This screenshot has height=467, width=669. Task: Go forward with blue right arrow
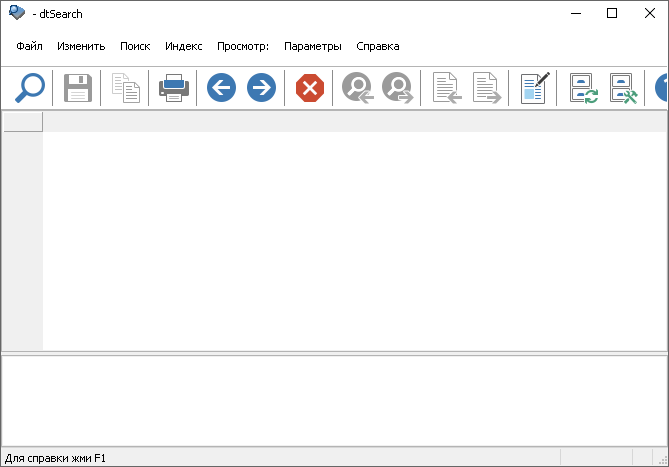coord(261,88)
